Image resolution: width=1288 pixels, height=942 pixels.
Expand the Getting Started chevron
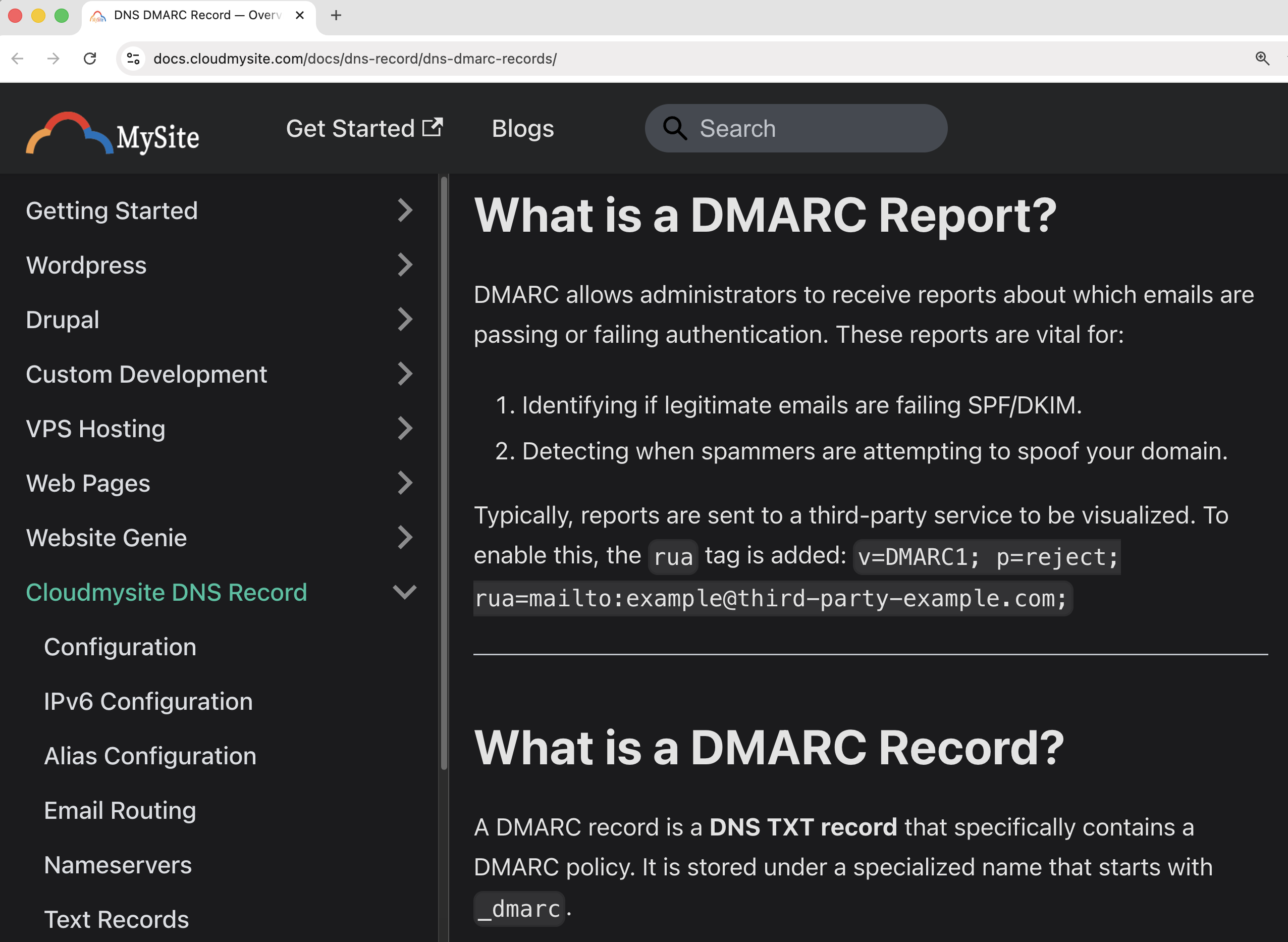[x=405, y=211]
